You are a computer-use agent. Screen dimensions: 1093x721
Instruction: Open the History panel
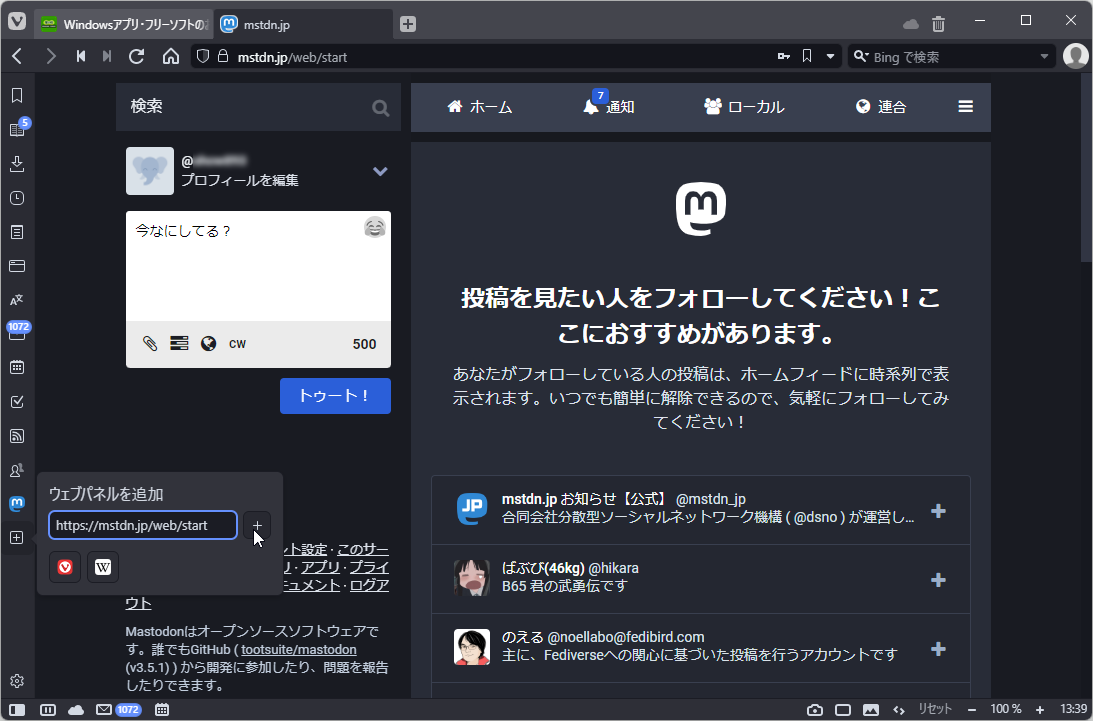point(17,198)
